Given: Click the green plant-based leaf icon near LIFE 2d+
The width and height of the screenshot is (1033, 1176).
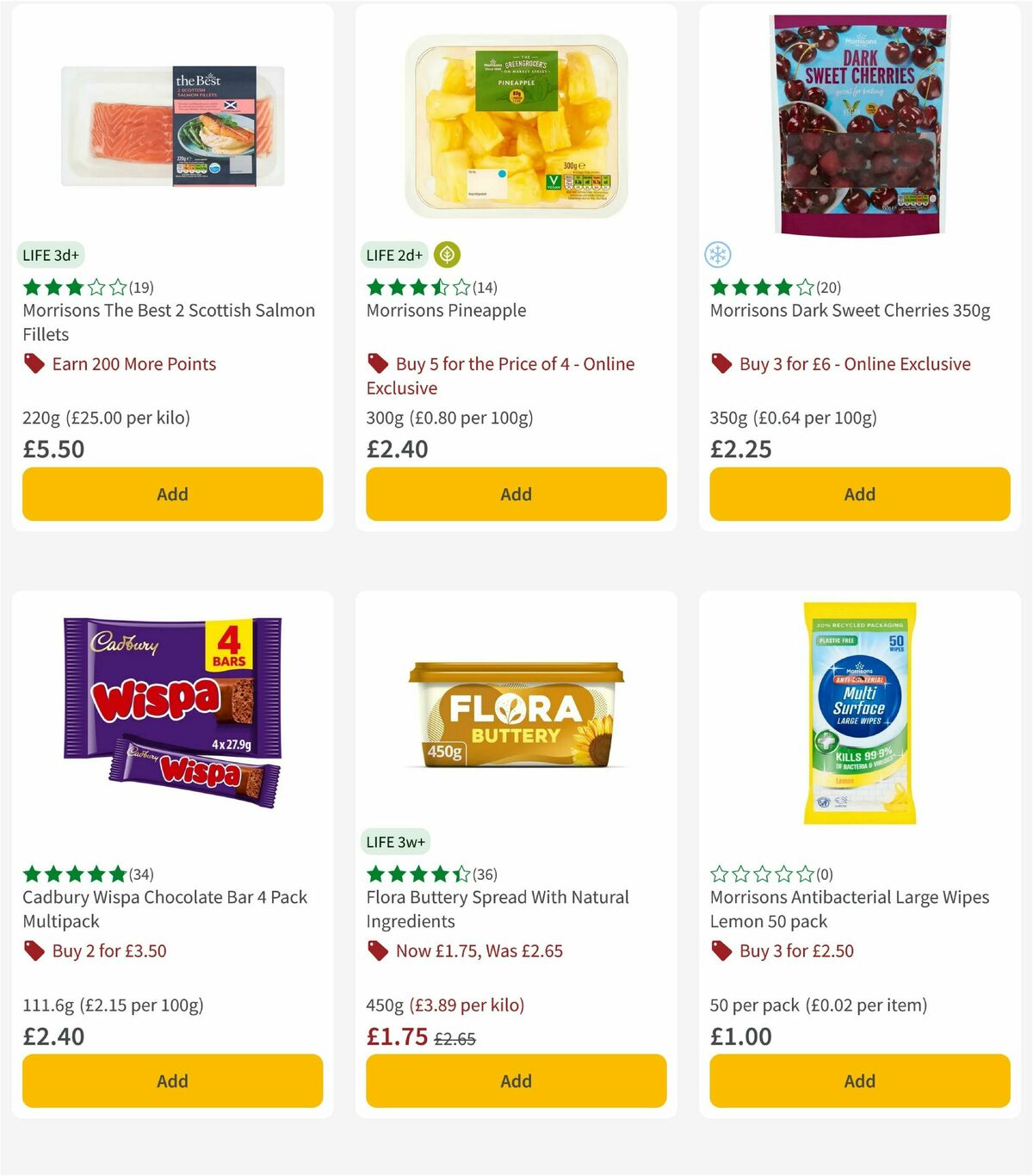Looking at the screenshot, I should (447, 254).
